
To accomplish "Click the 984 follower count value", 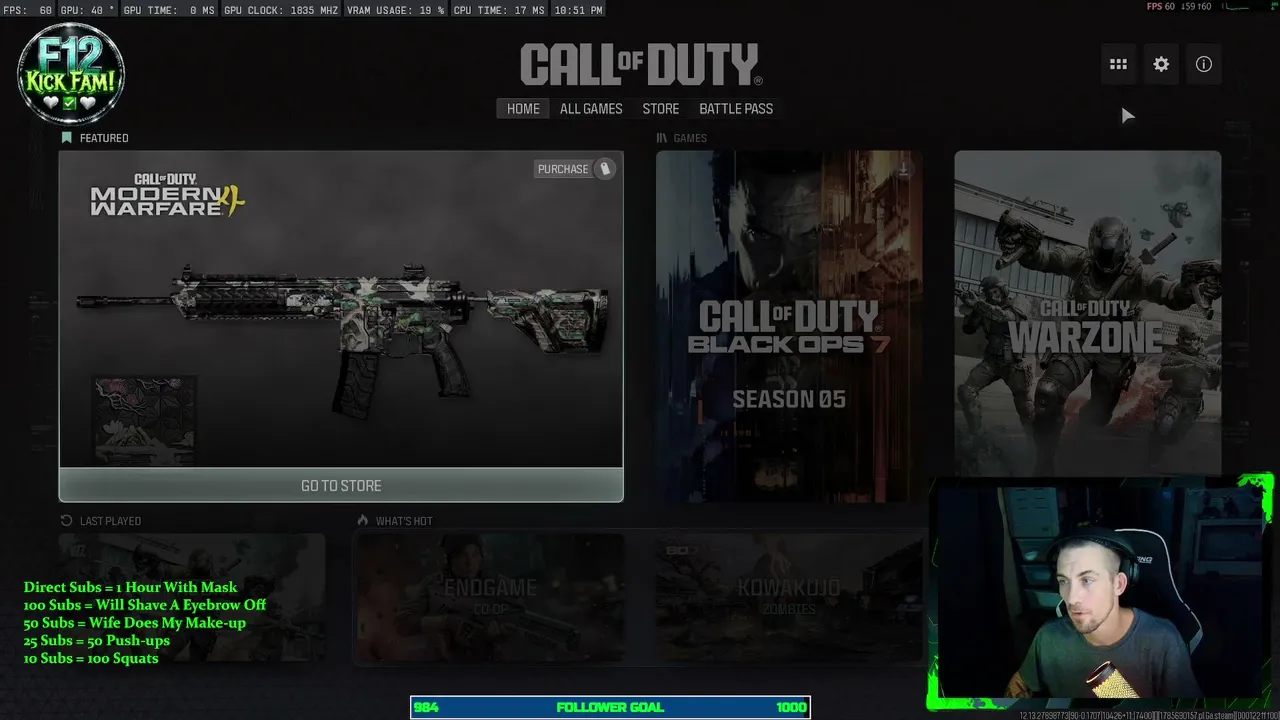I will pos(426,707).
